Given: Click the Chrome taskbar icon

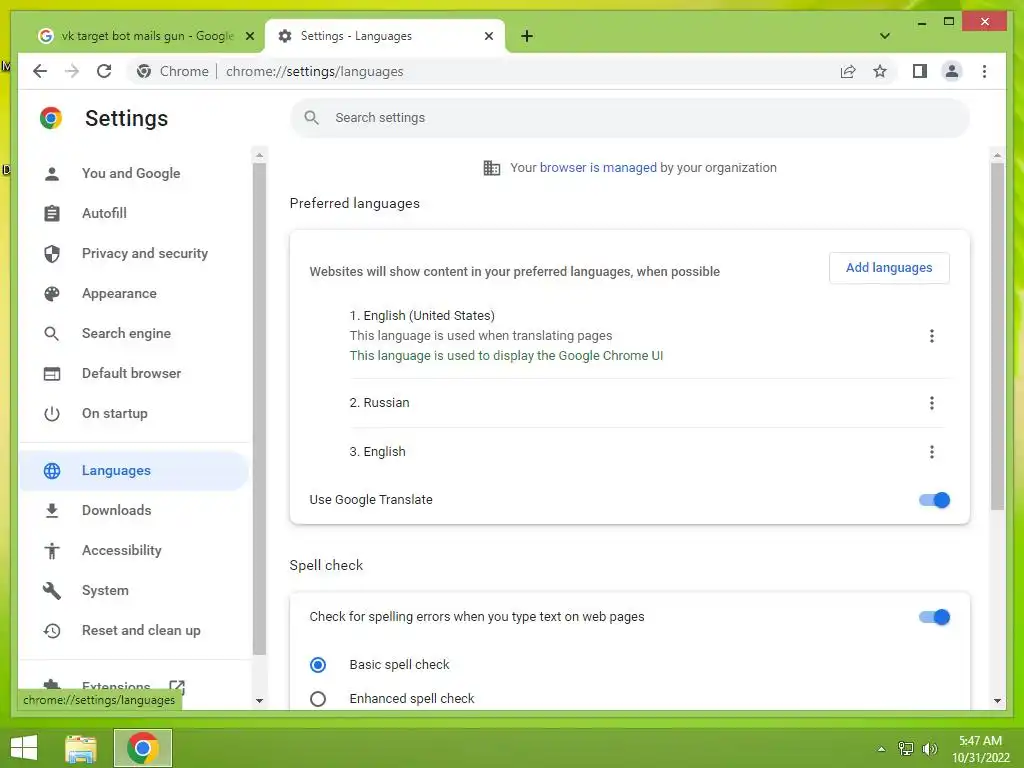Looking at the screenshot, I should (143, 748).
